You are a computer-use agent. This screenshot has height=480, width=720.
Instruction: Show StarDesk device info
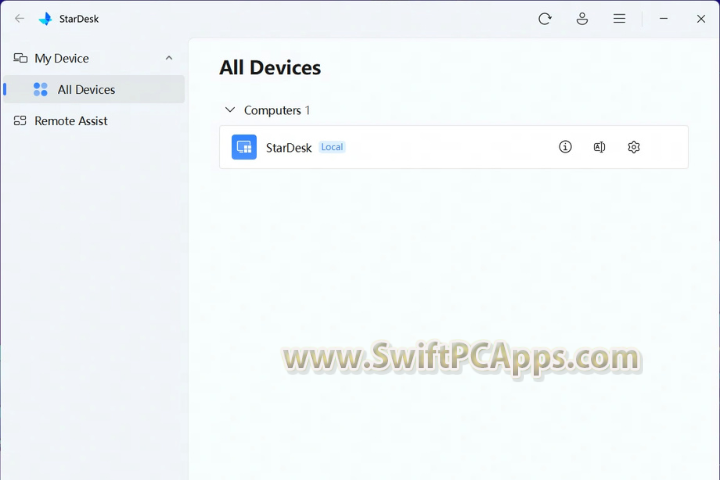click(565, 147)
